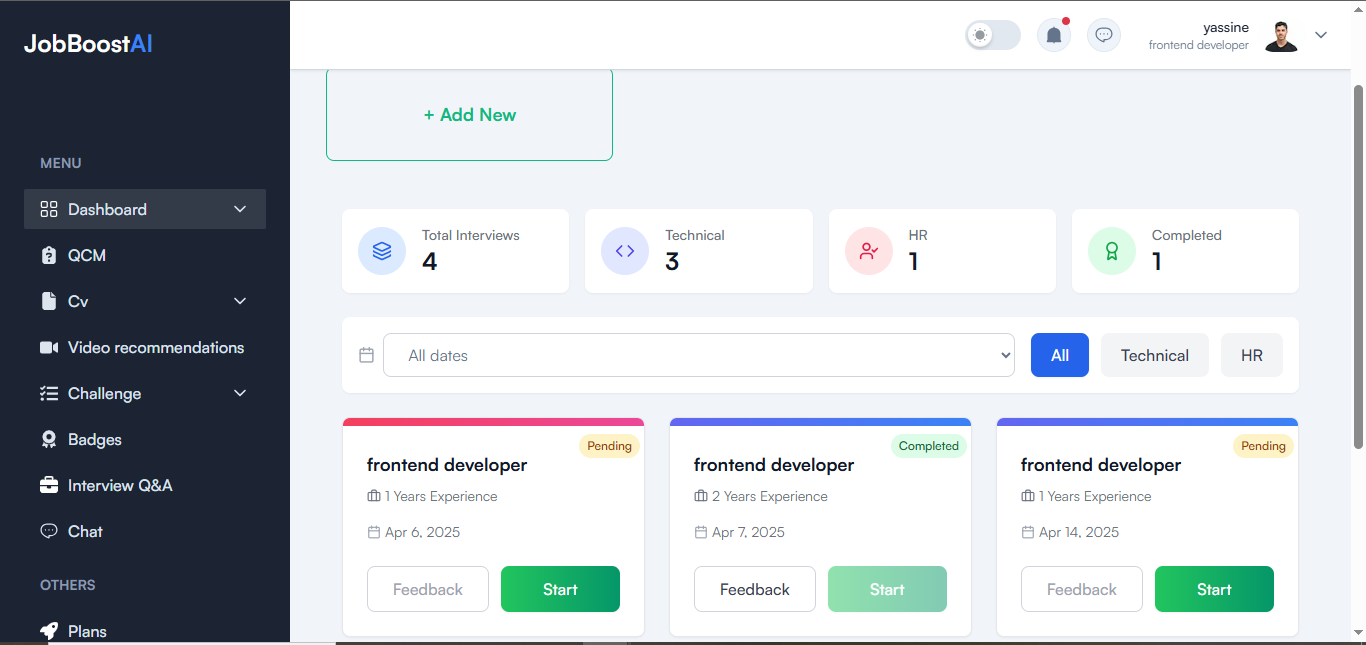This screenshot has width=1366, height=645.
Task: Open Video recommendations menu item
Action: click(145, 347)
